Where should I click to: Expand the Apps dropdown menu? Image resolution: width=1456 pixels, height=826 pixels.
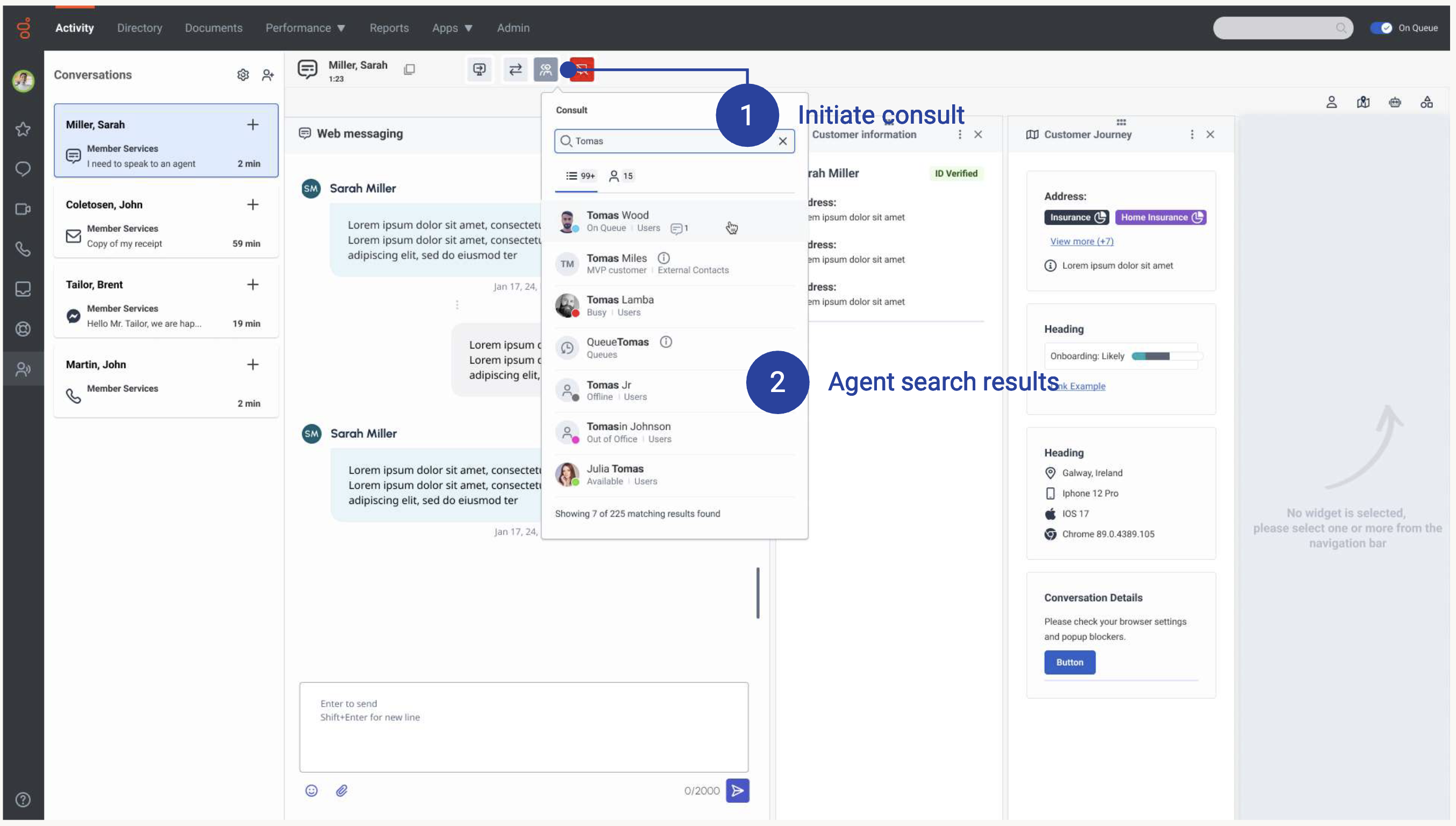[452, 28]
